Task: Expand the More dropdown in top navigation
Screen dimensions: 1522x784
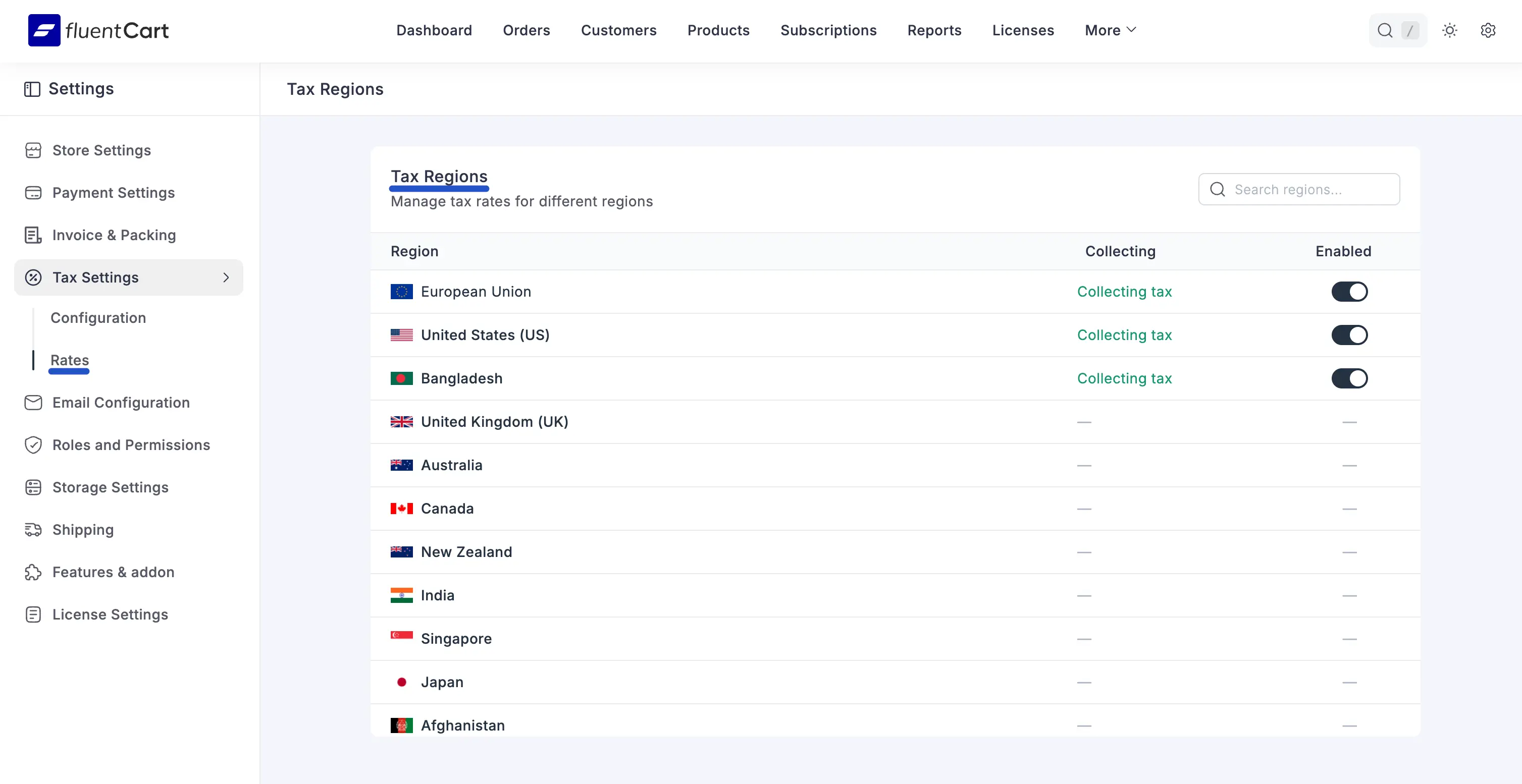Action: tap(1110, 30)
